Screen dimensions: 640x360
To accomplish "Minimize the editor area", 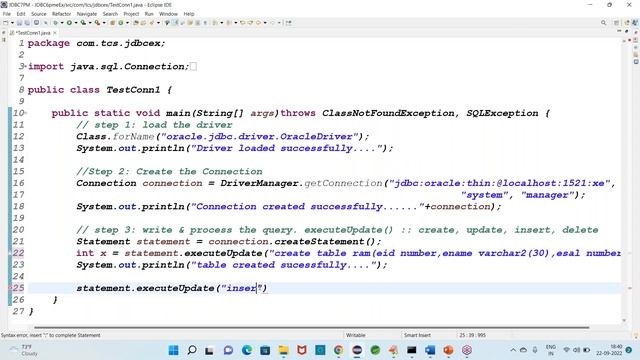I will point(619,31).
